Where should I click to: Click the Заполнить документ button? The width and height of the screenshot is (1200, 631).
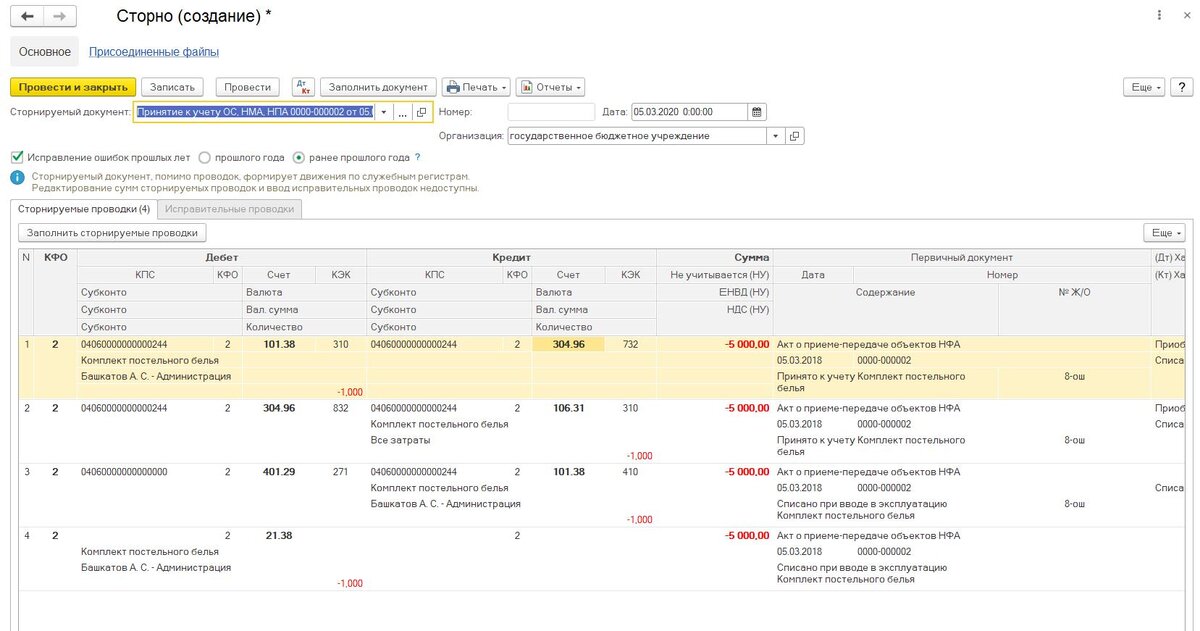379,87
